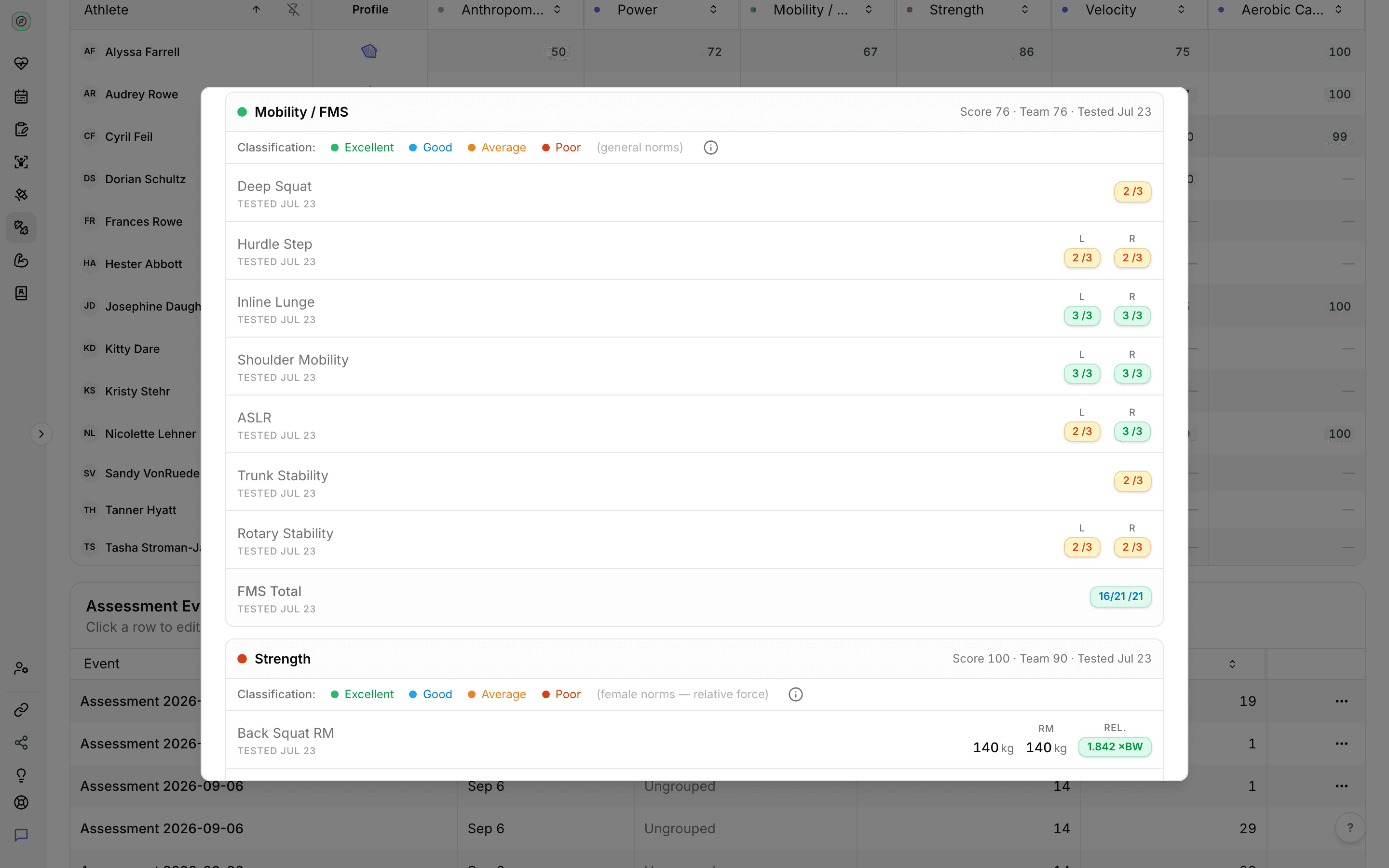Sort by the Aerobic Capacity column

click(1338, 10)
